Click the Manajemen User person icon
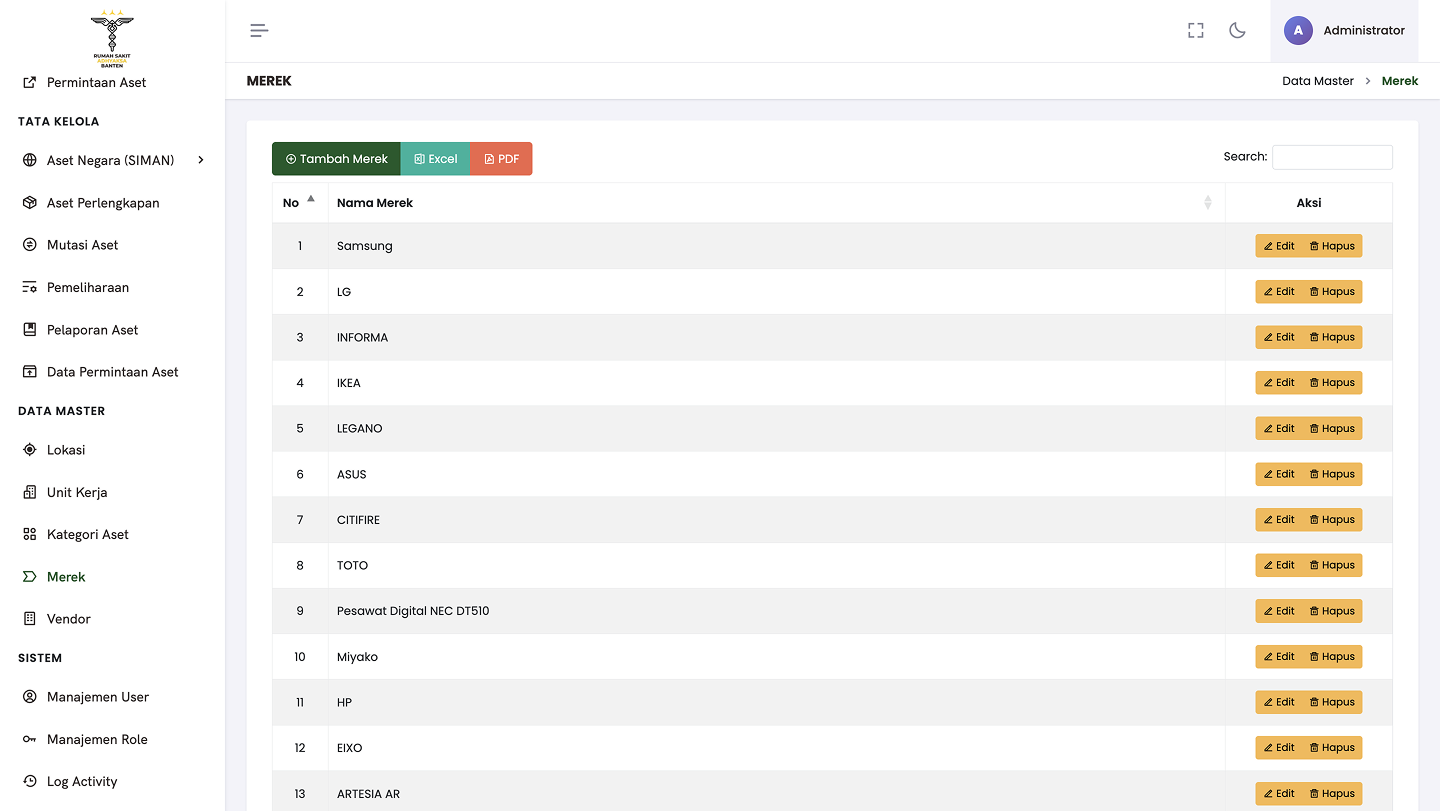This screenshot has width=1440, height=811. (29, 697)
